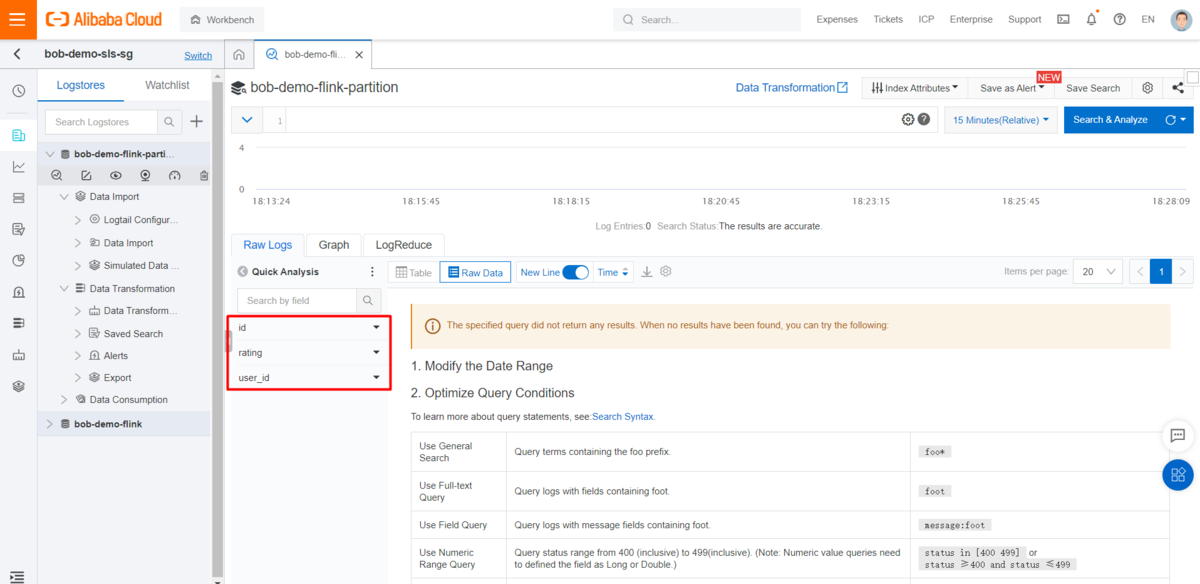Expand the Data Consumption node

point(65,400)
